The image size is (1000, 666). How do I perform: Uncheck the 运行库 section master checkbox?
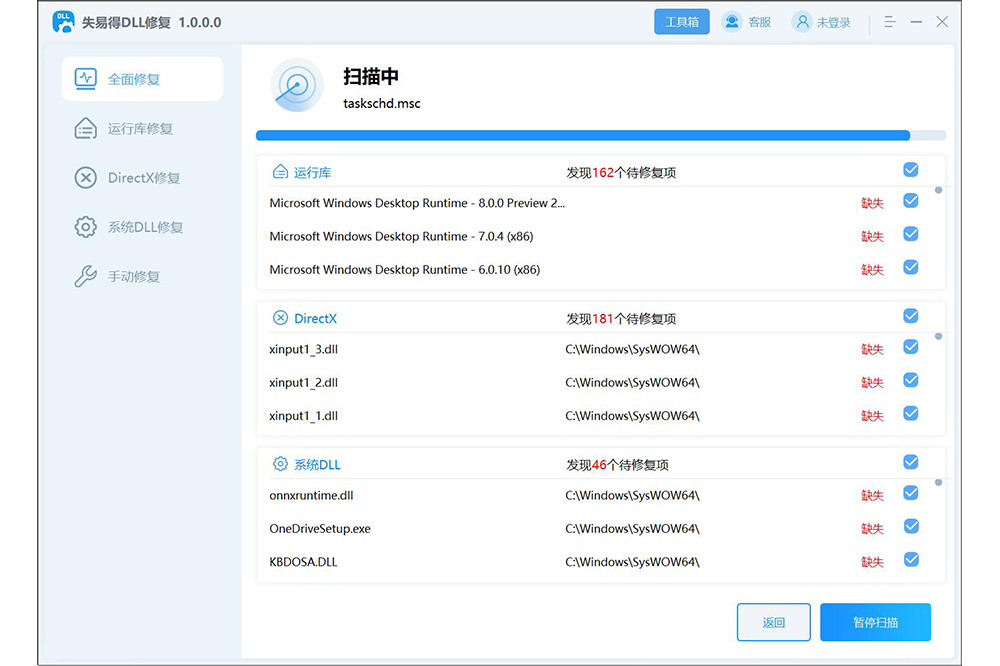tap(911, 170)
